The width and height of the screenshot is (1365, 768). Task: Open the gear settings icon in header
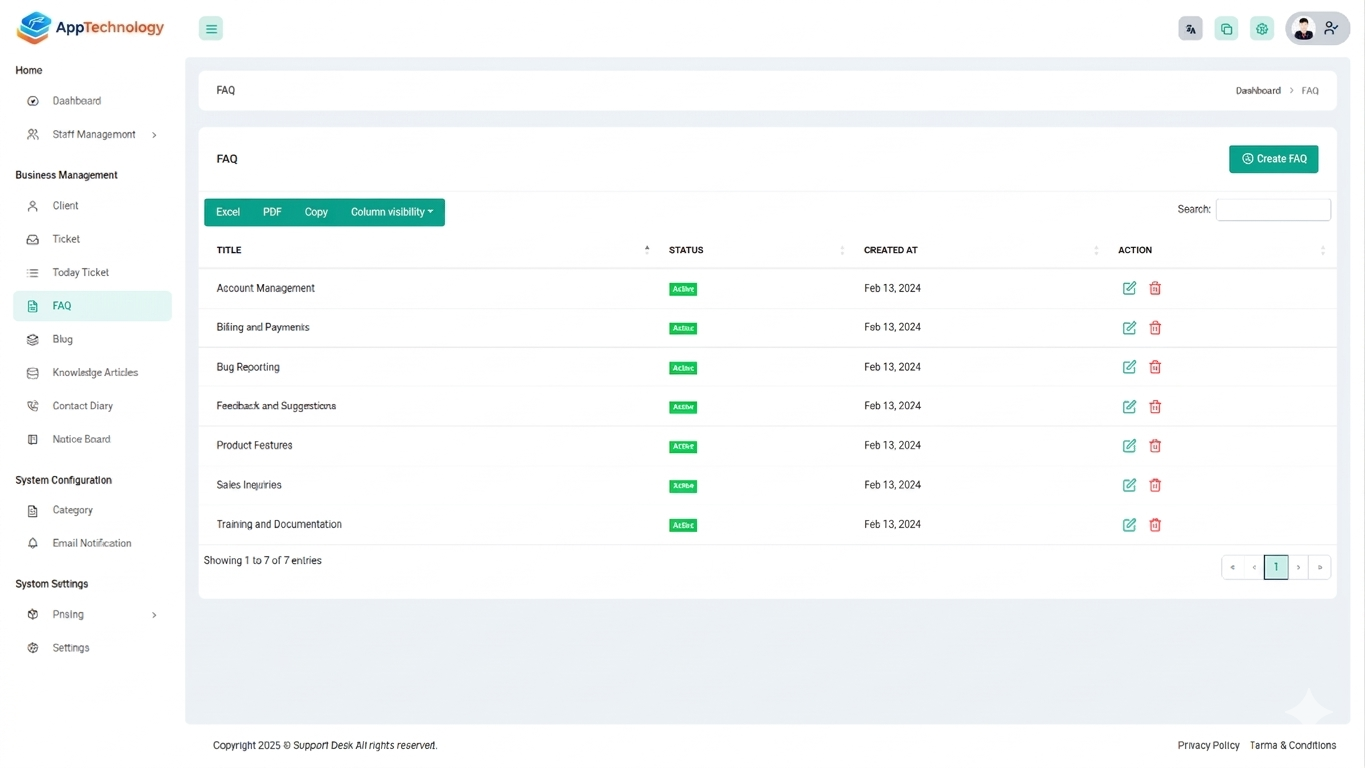[x=1262, y=29]
